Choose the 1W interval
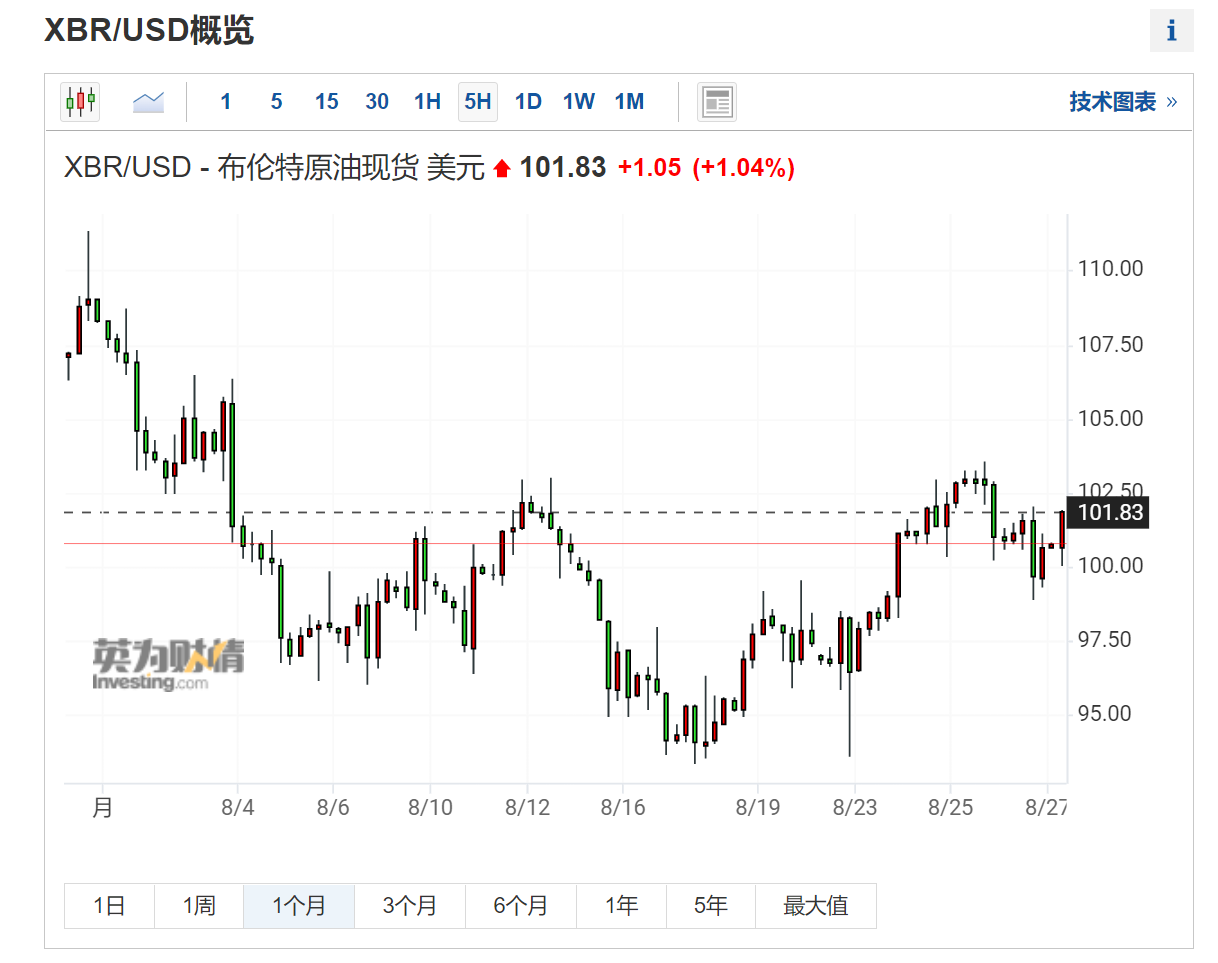The image size is (1218, 963). pos(579,101)
